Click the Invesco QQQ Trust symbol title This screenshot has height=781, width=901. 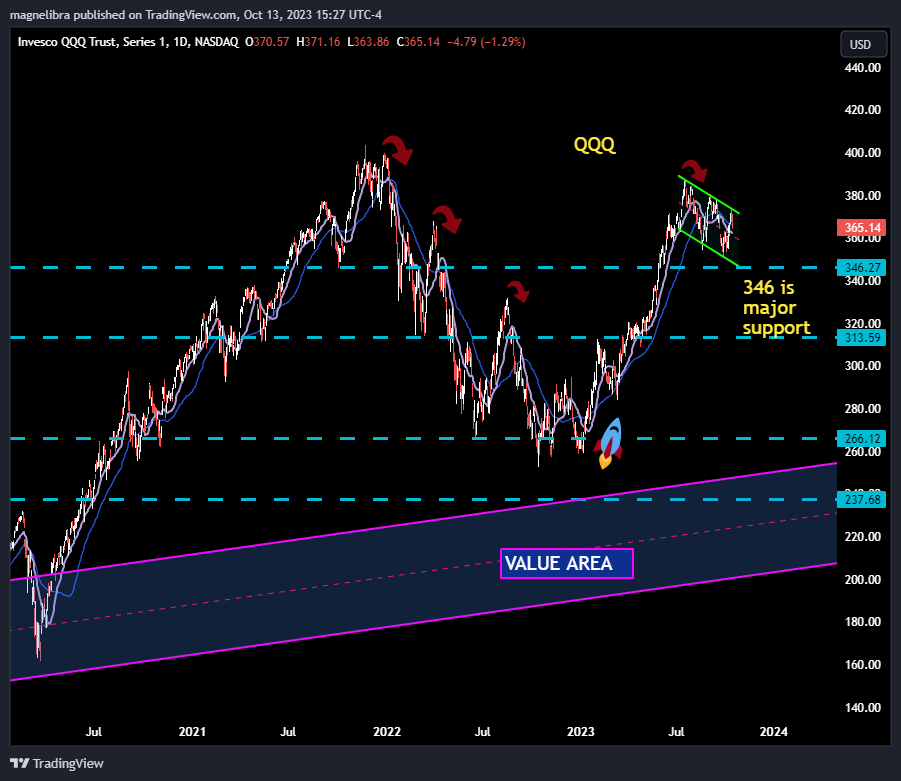click(x=128, y=42)
